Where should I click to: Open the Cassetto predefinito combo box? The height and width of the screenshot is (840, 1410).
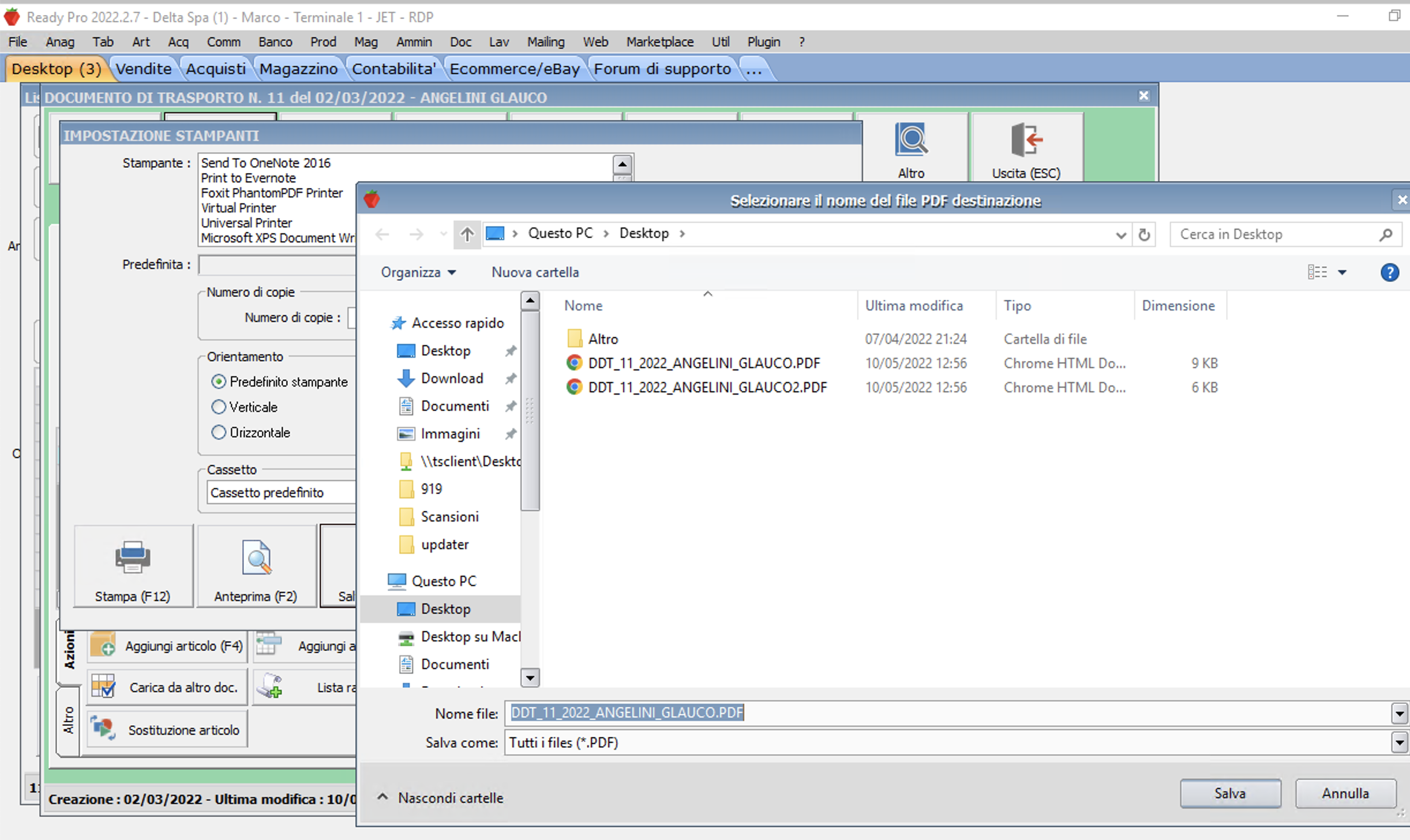[x=282, y=492]
